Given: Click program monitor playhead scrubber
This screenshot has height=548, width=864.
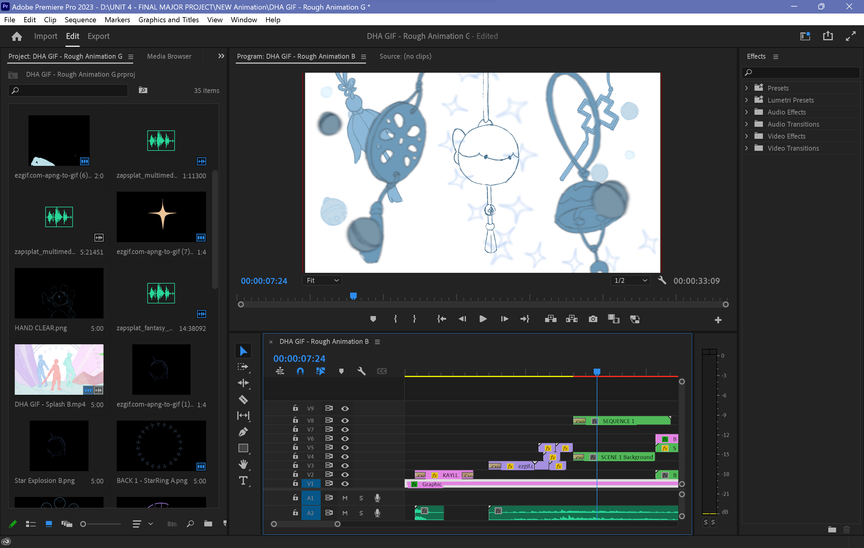Looking at the screenshot, I should click(x=353, y=296).
